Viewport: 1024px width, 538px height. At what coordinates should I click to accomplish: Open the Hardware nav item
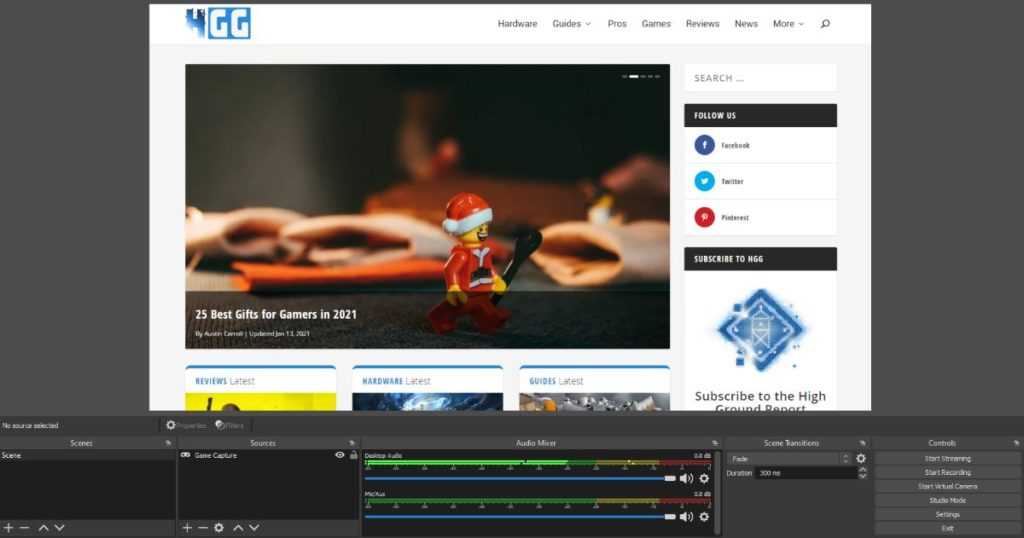517,24
